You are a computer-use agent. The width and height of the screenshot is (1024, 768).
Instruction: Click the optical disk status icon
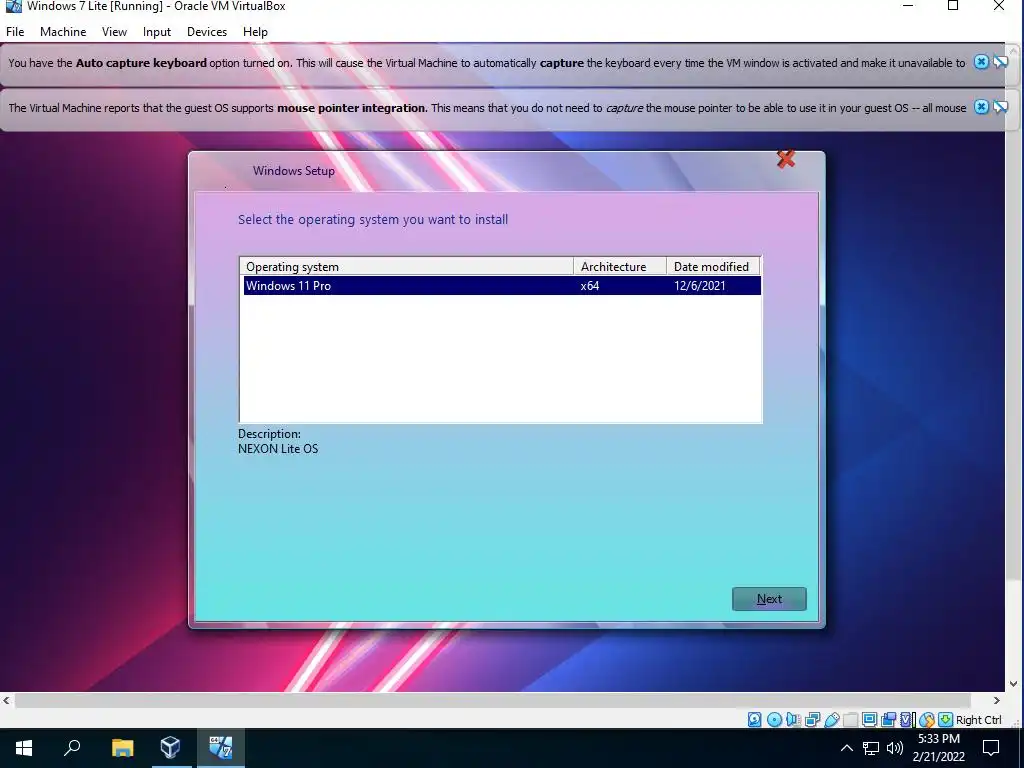774,720
